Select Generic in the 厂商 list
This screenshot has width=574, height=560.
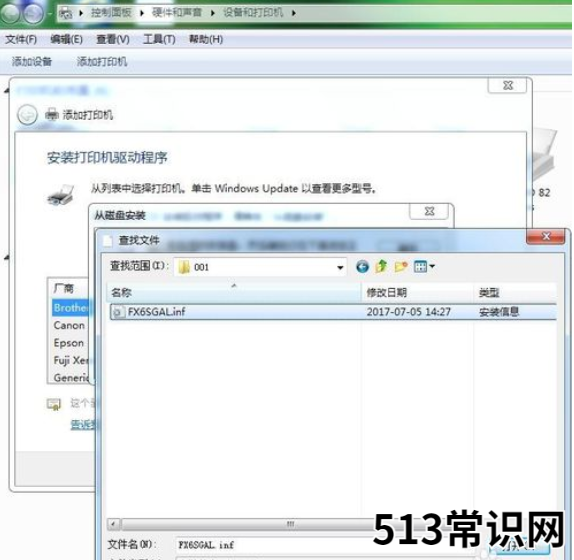[x=71, y=377]
